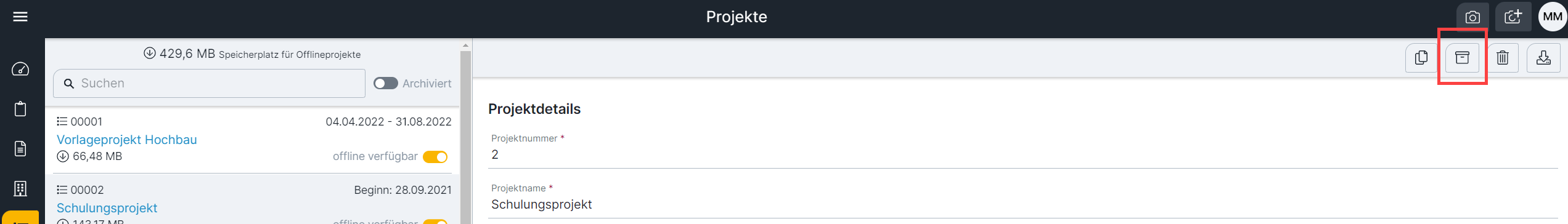The image size is (1568, 224).
Task: Toggle the Archiviert switch
Action: point(386,83)
